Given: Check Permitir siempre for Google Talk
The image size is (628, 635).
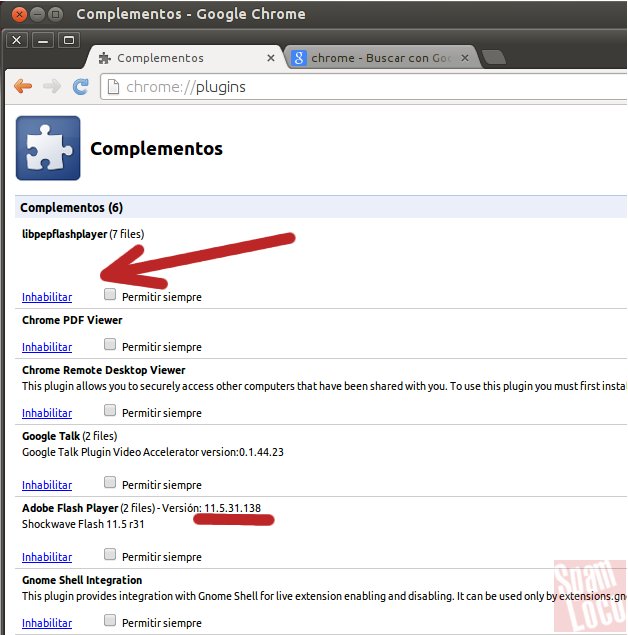Looking at the screenshot, I should tap(110, 482).
